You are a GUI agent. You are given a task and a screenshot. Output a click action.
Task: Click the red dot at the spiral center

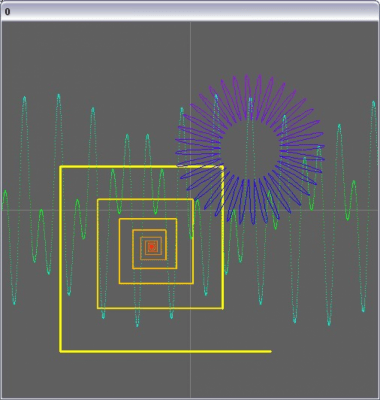(152, 247)
